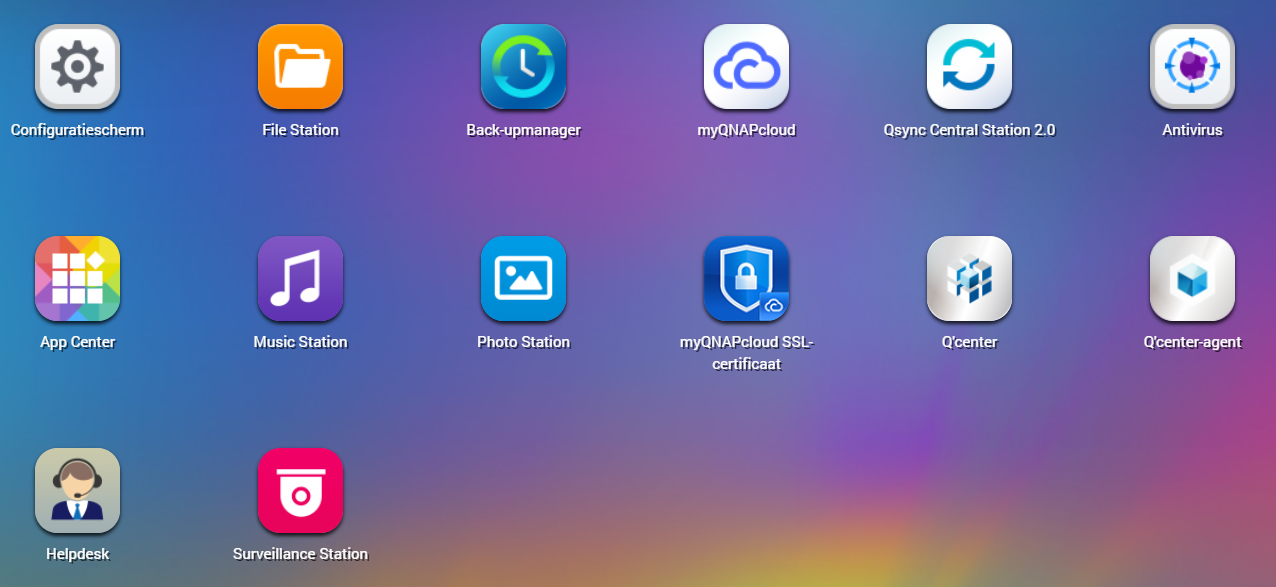The image size is (1276, 587).
Task: Select the Antivirus label text
Action: [x=1192, y=129]
